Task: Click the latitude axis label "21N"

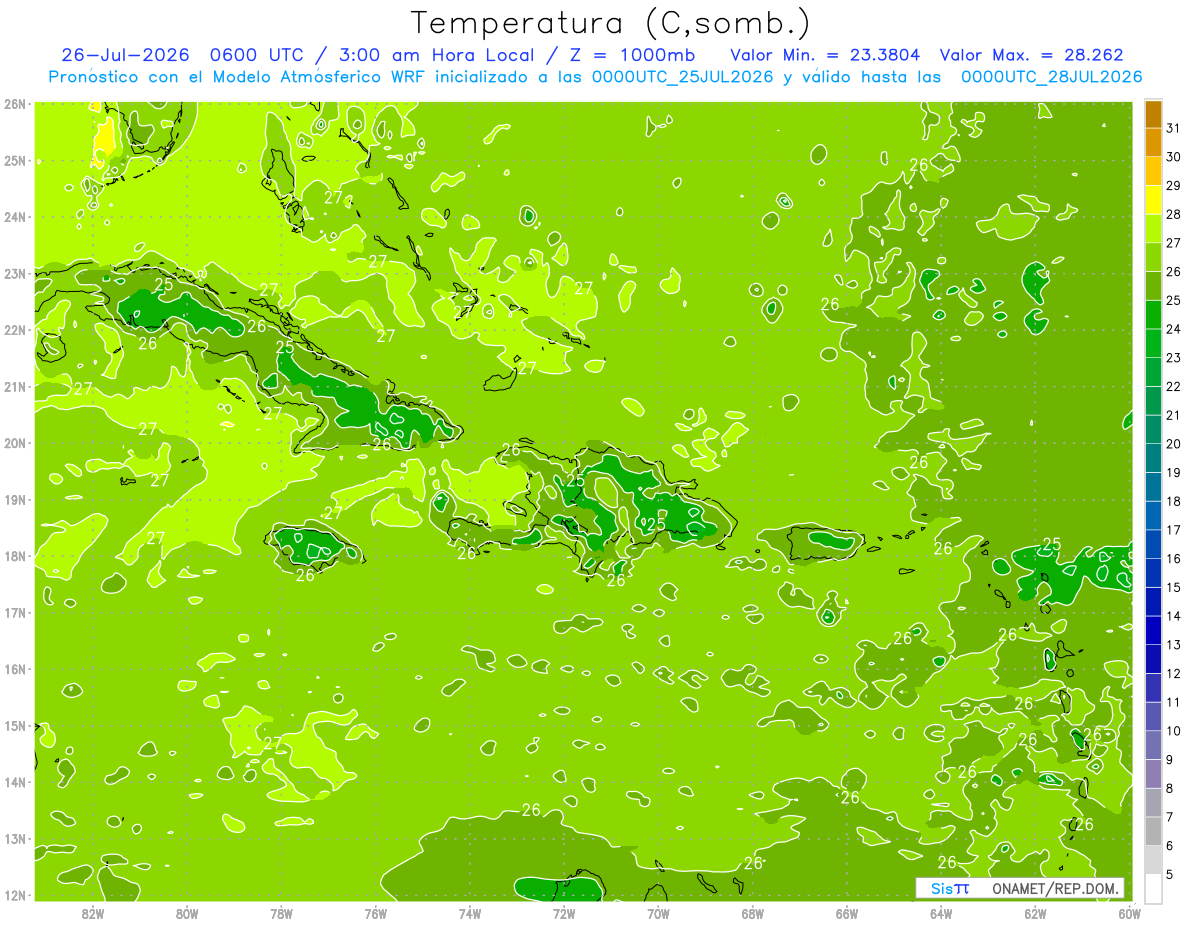Action: click(x=15, y=387)
